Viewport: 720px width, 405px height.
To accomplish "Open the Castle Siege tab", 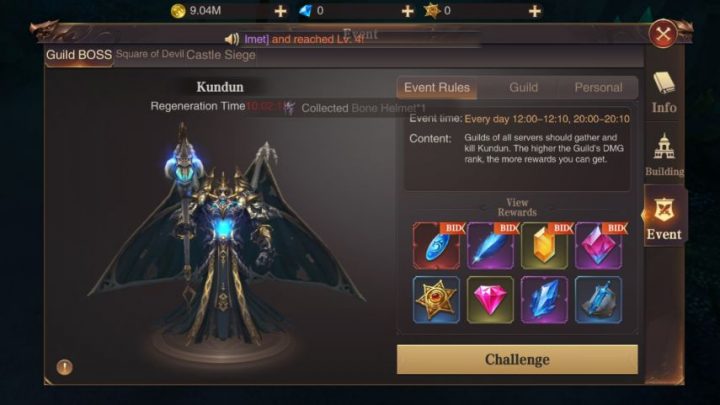I will [x=221, y=55].
